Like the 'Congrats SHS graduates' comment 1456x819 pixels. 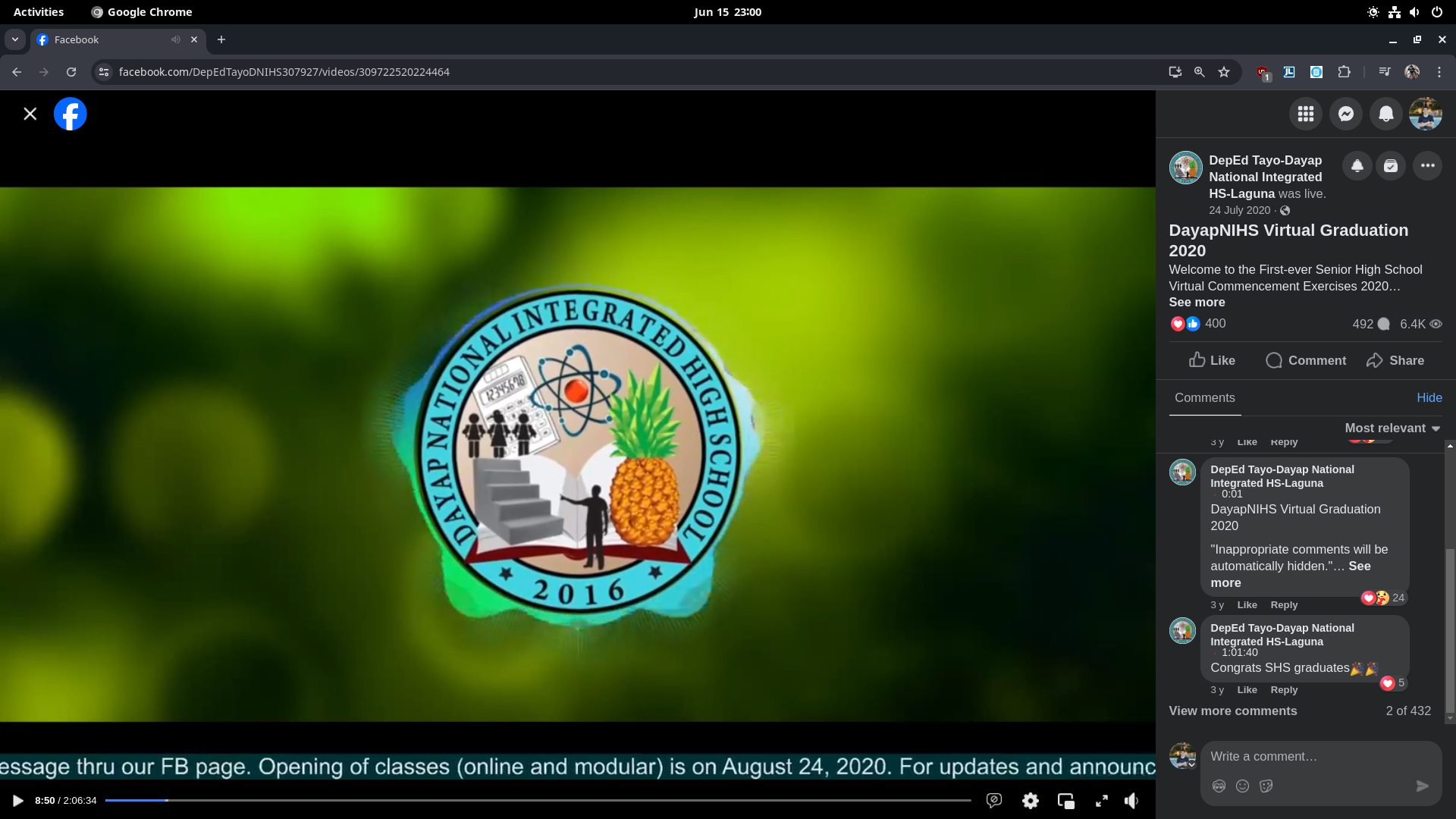(x=1247, y=690)
